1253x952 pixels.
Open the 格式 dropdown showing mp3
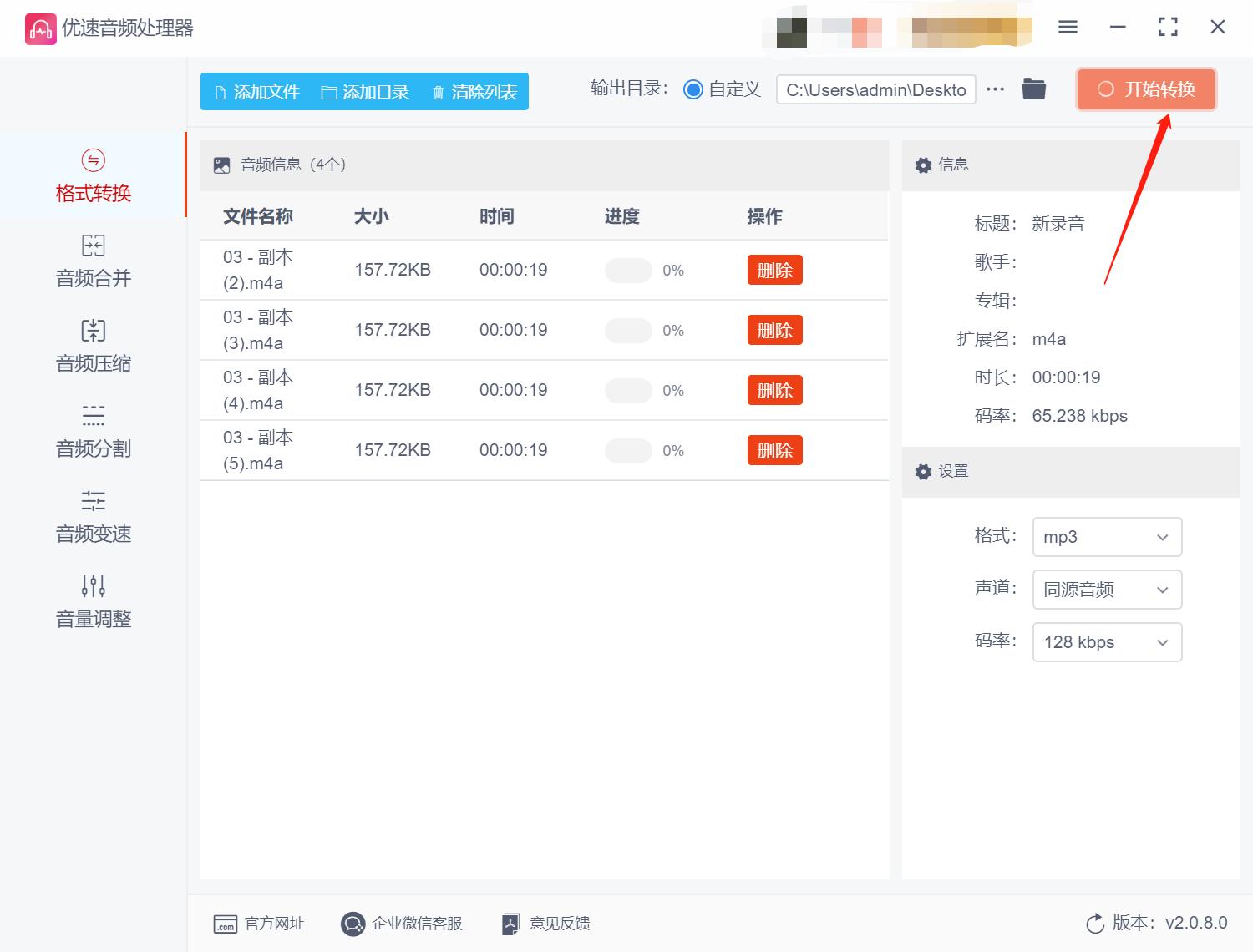point(1107,537)
